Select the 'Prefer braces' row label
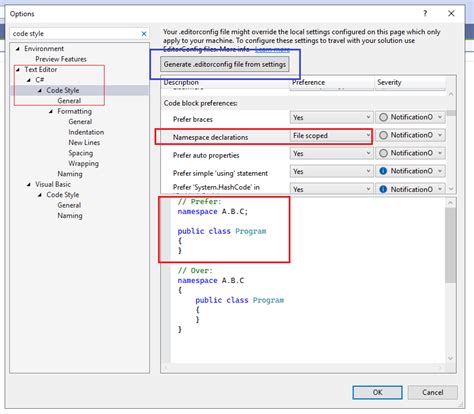The height and width of the screenshot is (414, 474). point(193,119)
